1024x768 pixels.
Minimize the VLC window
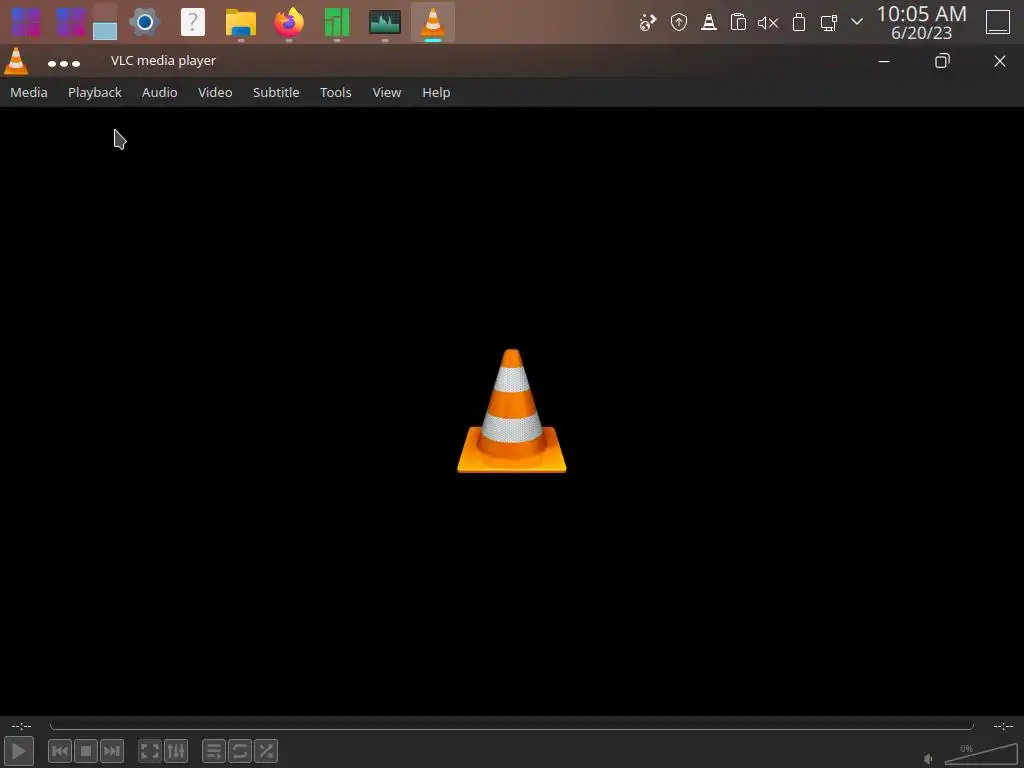884,61
